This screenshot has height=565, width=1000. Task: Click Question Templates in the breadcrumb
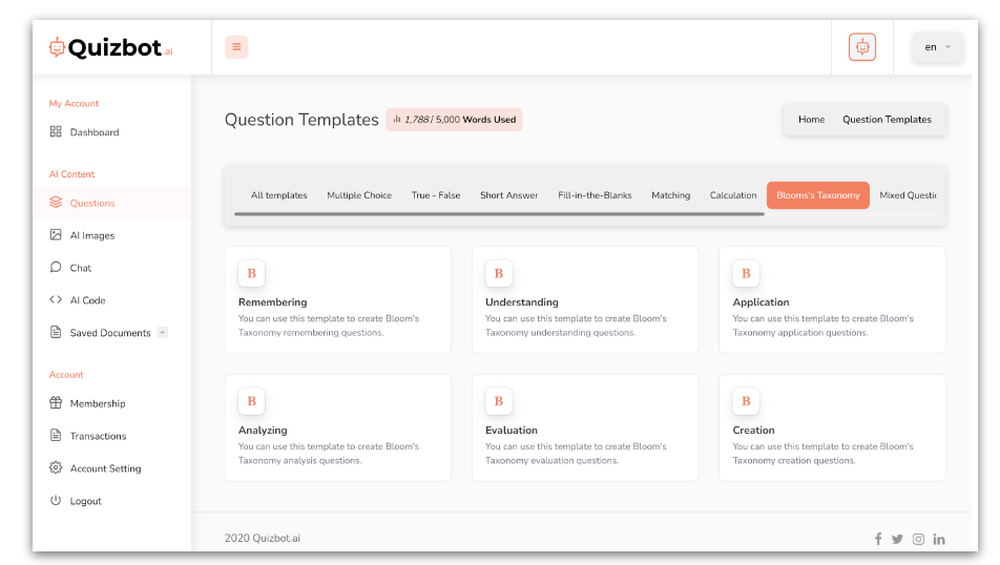pyautogui.click(x=886, y=119)
